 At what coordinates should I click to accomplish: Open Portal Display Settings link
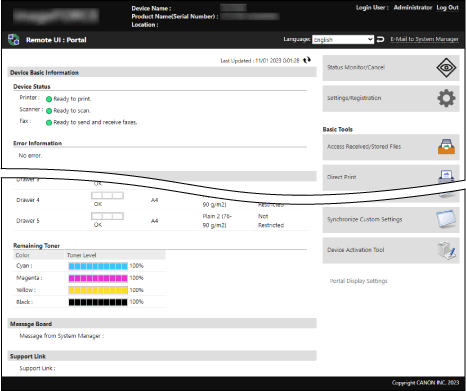tap(358, 281)
